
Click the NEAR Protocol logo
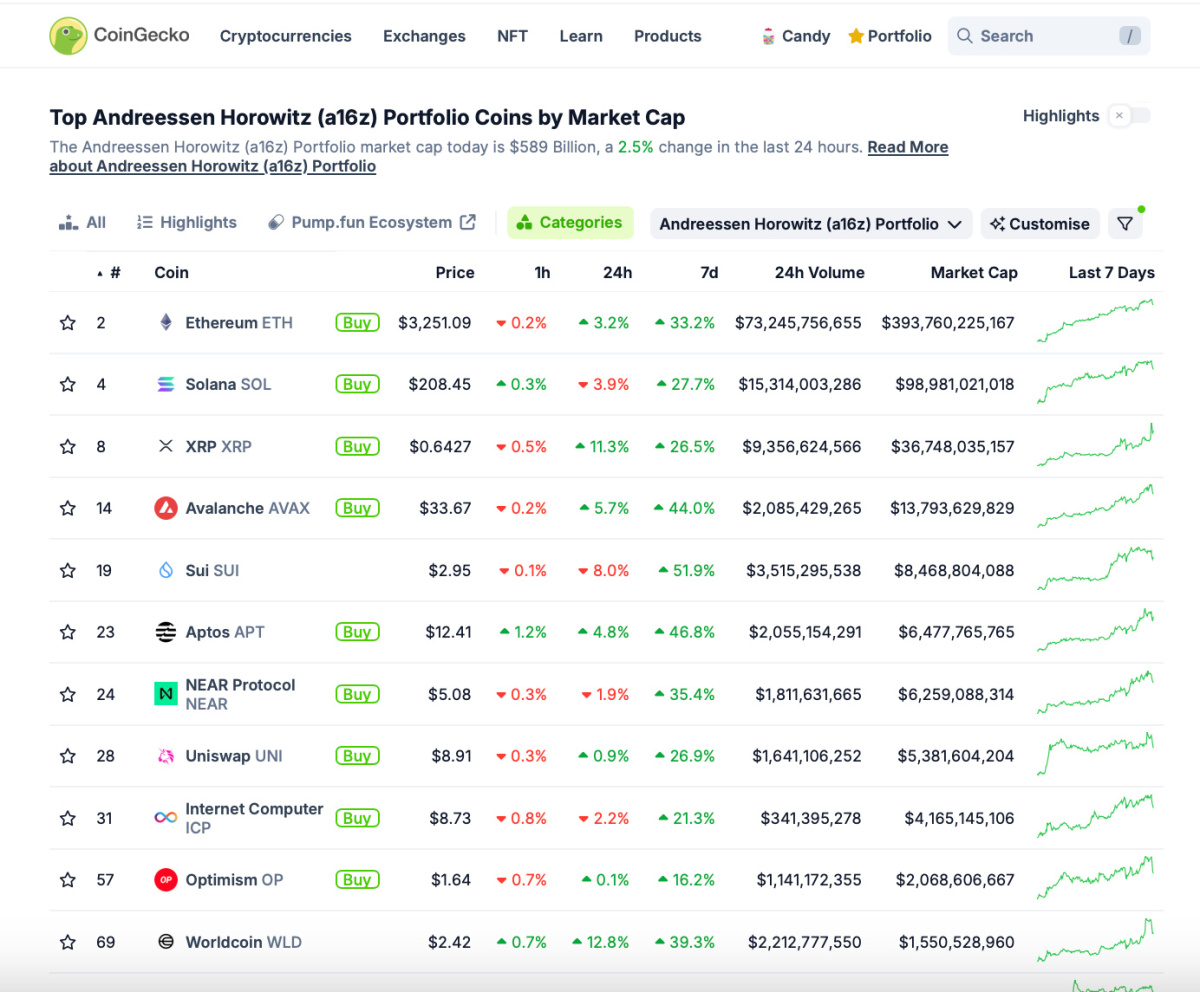pos(166,694)
